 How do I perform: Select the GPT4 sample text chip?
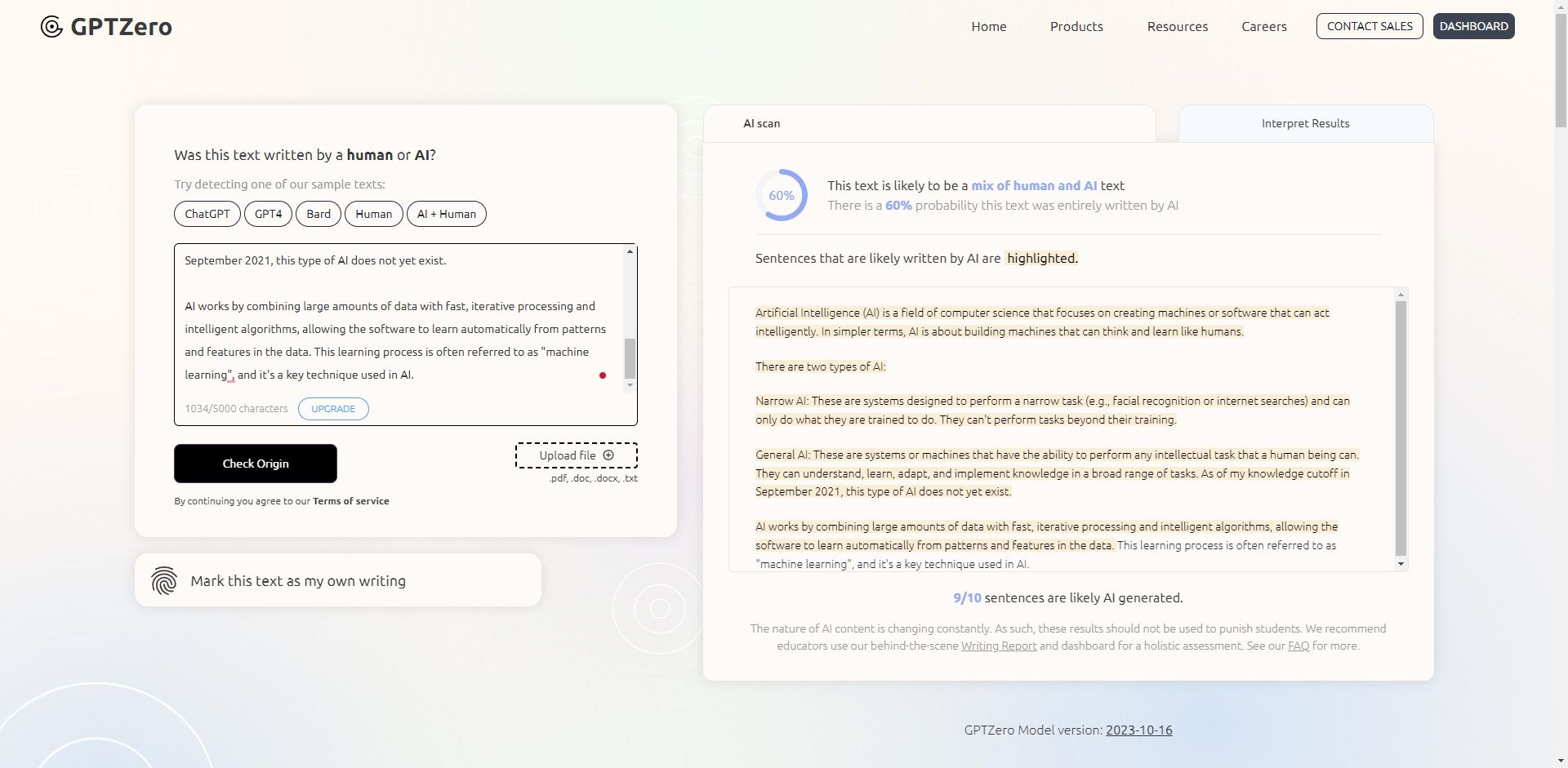(x=268, y=214)
